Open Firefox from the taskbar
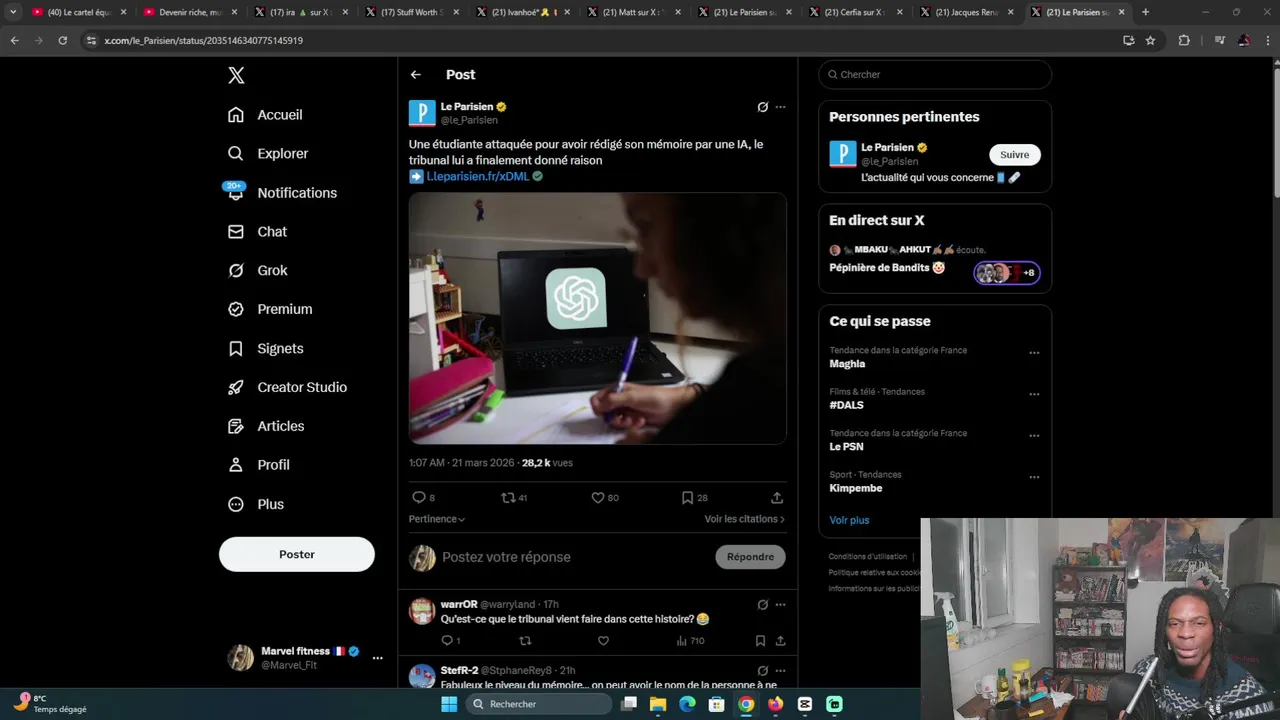Viewport: 1280px width, 720px height. click(x=775, y=704)
